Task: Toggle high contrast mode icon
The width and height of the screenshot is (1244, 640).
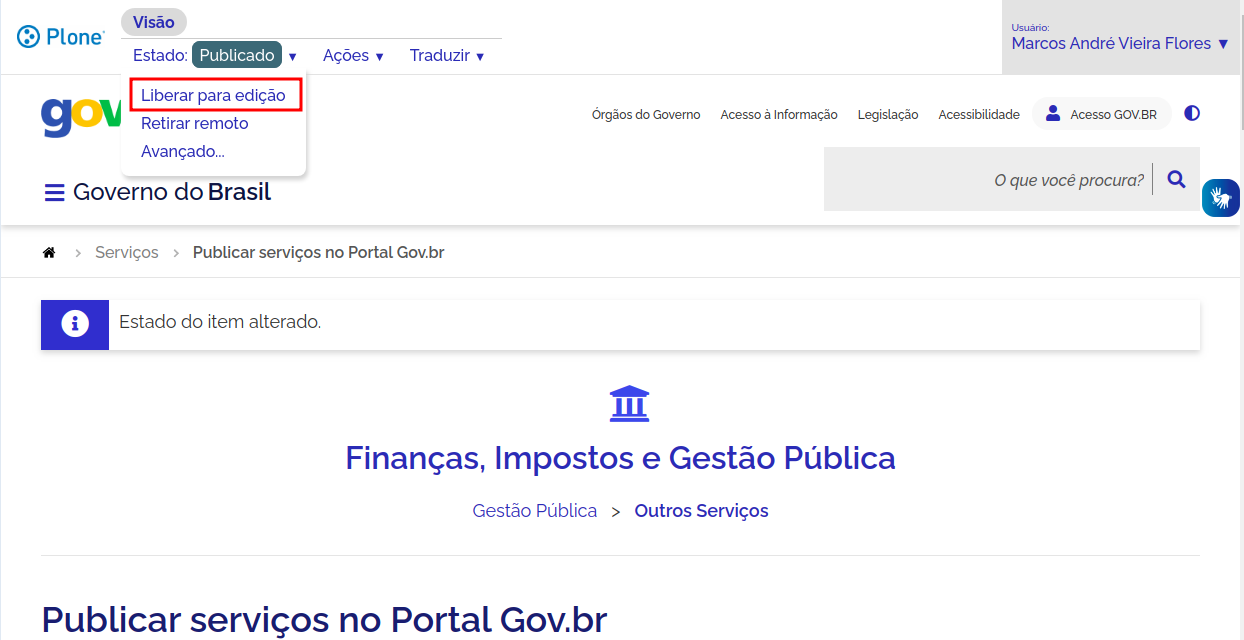Action: pos(1191,113)
